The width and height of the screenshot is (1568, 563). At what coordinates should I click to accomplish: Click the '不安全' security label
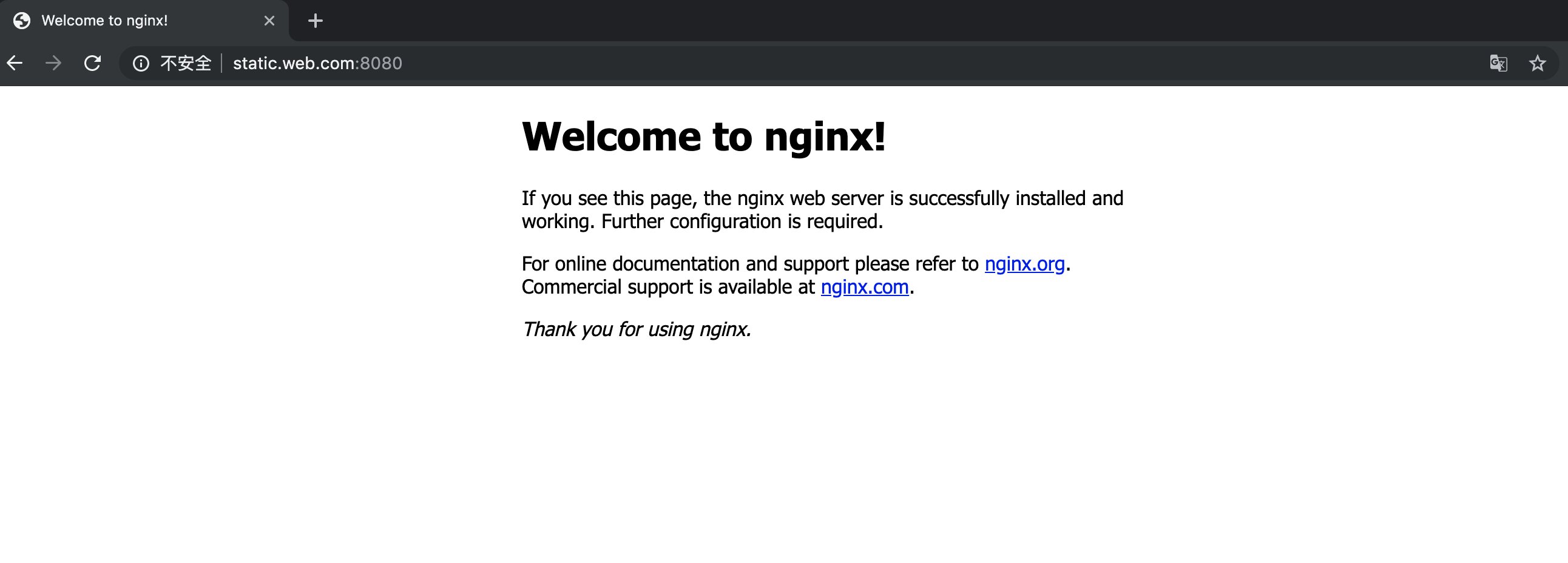click(x=186, y=63)
